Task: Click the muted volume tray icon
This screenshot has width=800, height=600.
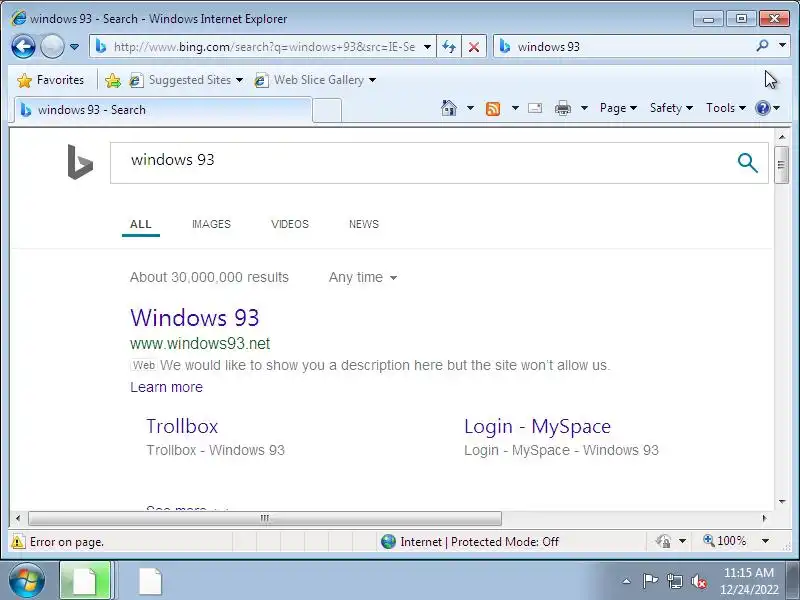Action: [x=698, y=581]
